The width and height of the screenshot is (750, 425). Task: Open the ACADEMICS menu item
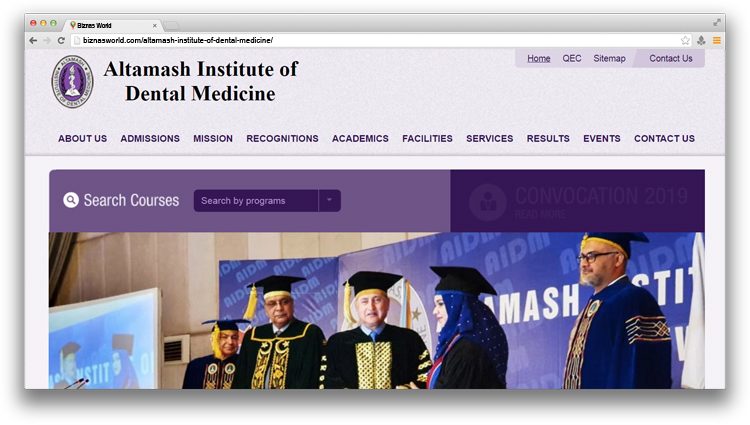[360, 139]
